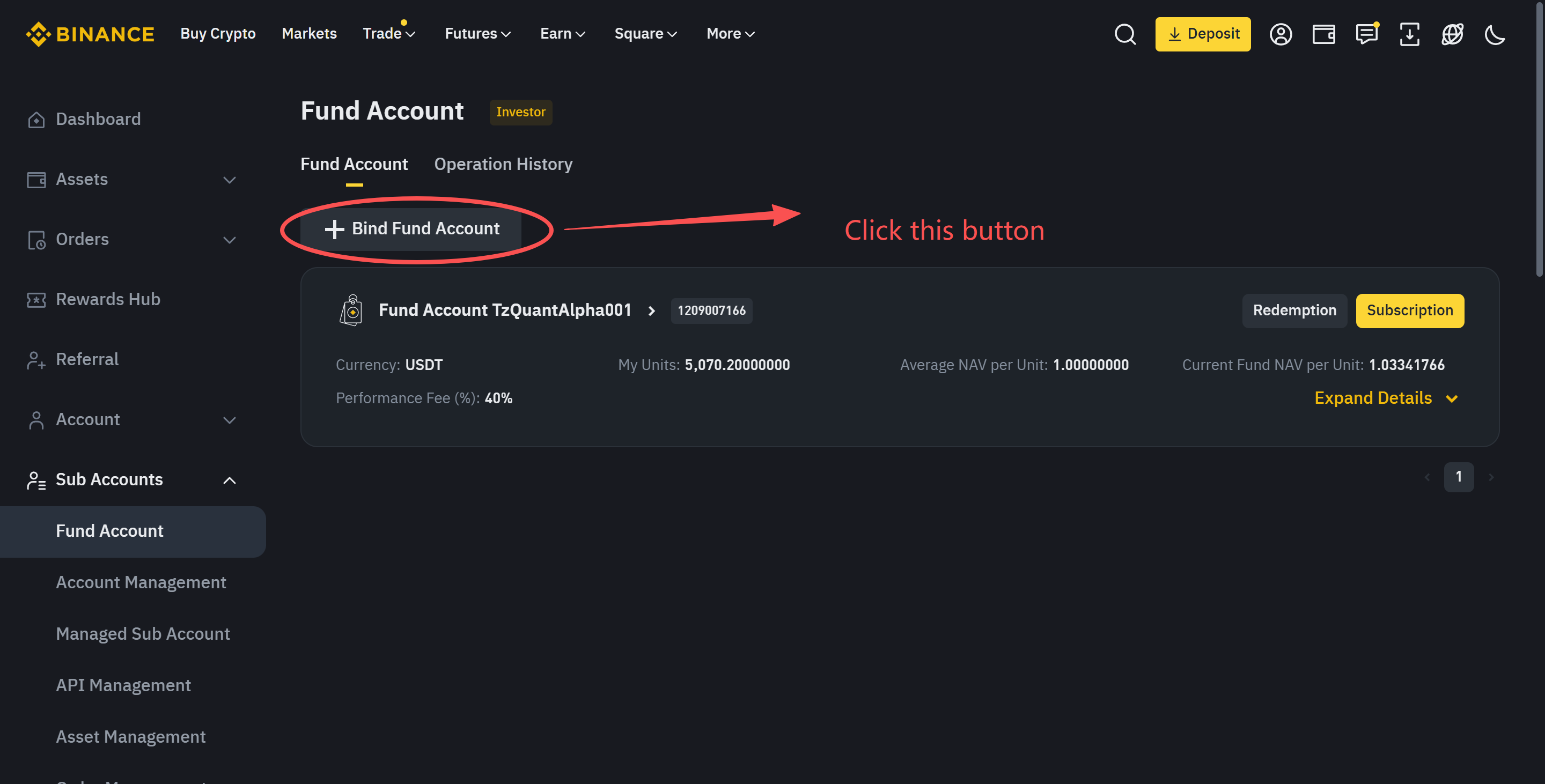Click the fund account bag icon
This screenshot has height=784, width=1545.
tap(351, 310)
